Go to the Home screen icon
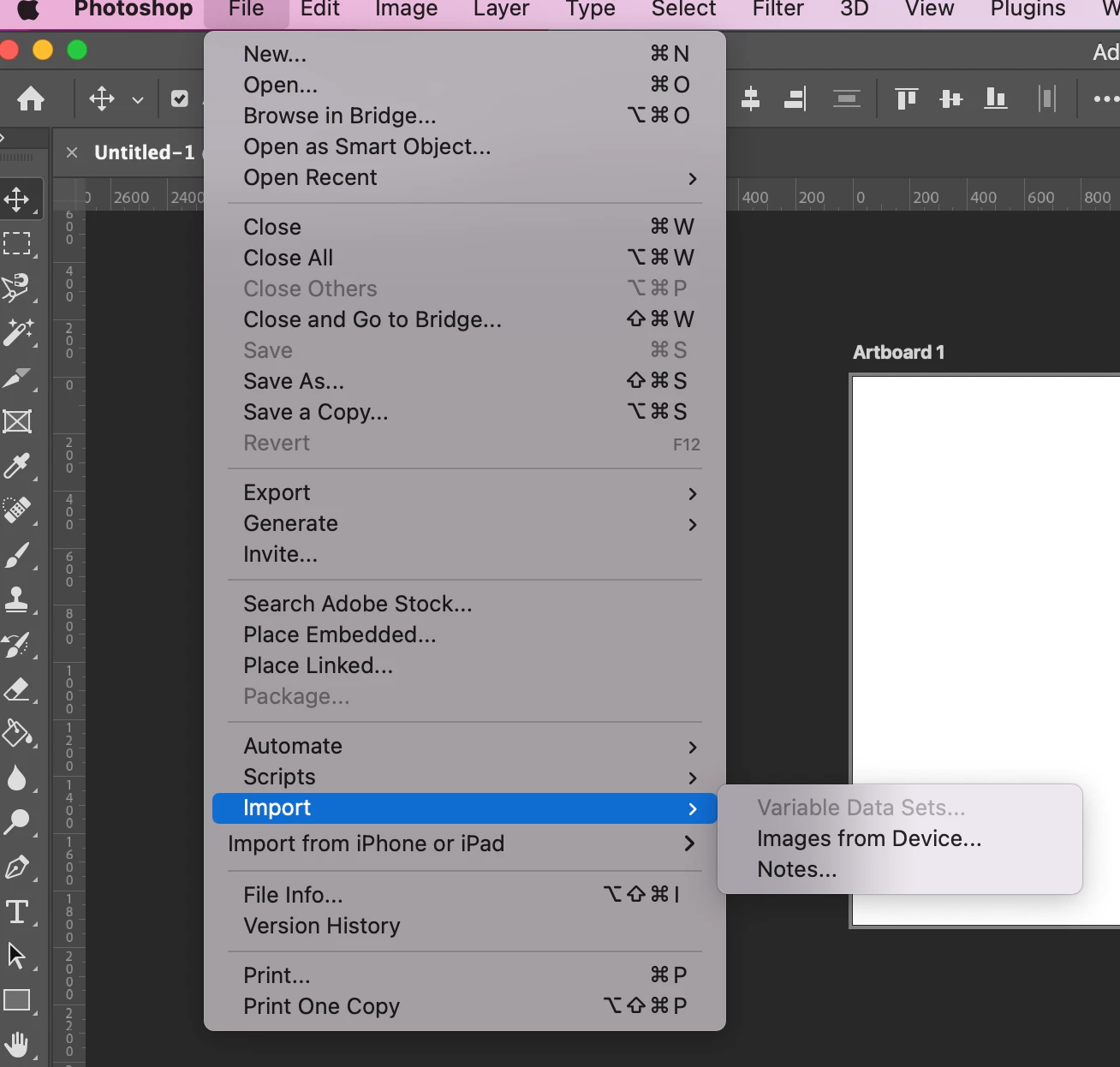 pos(31,99)
